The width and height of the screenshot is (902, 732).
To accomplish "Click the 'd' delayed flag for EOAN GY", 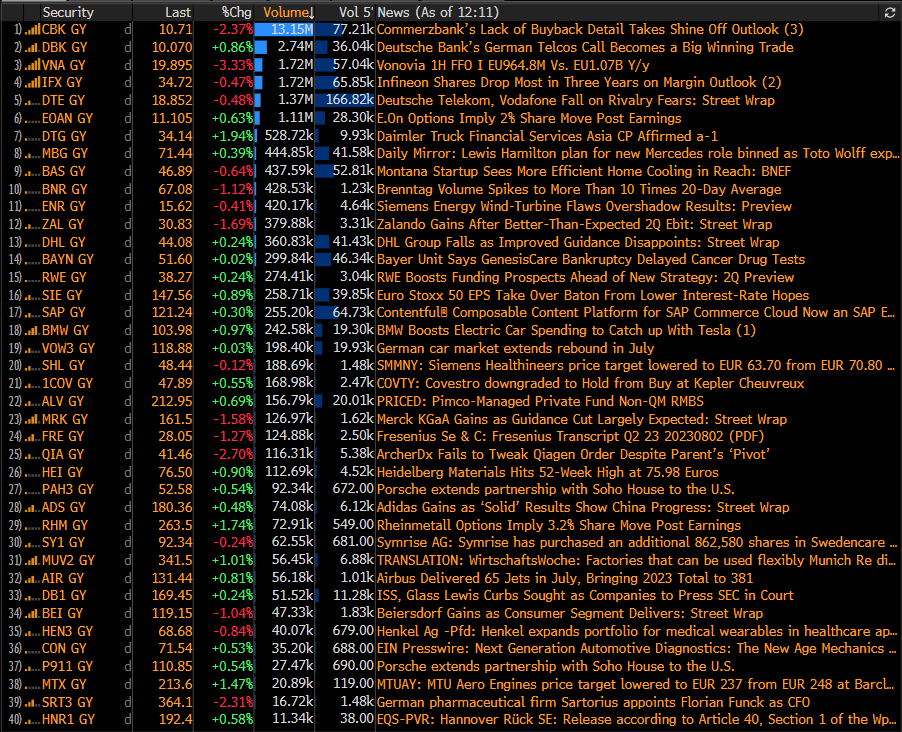I will coord(128,119).
